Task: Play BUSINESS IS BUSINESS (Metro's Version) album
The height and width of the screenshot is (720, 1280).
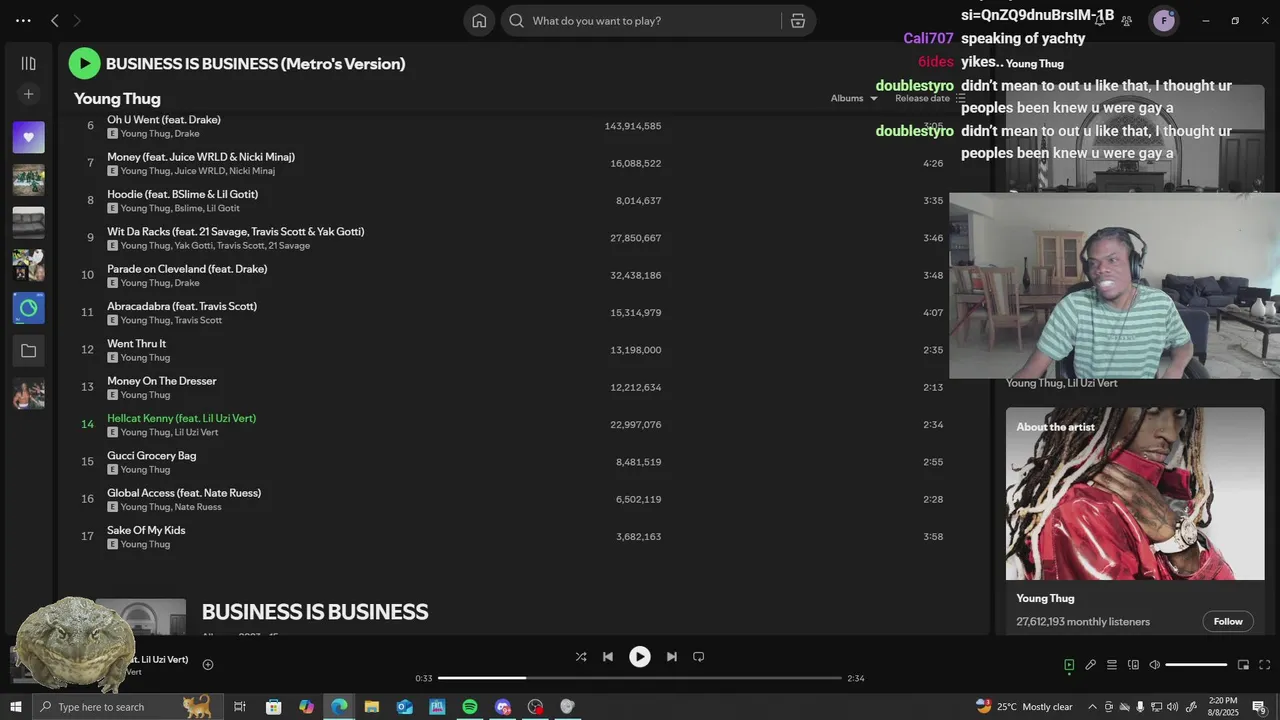Action: click(x=84, y=64)
